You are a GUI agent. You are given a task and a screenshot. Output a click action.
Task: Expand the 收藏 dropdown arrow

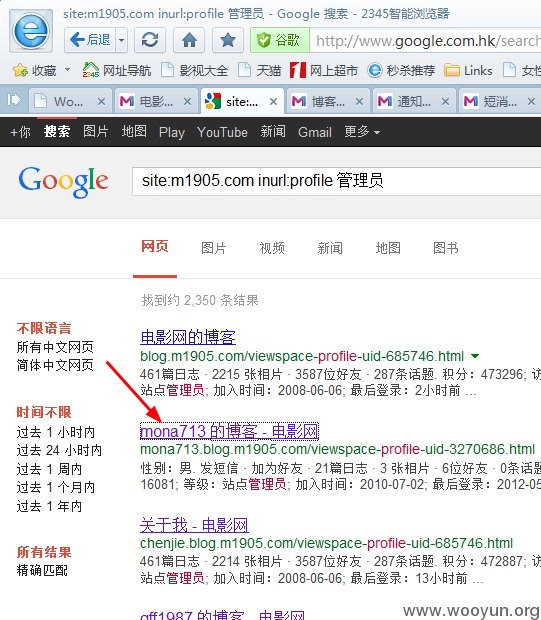click(x=67, y=70)
